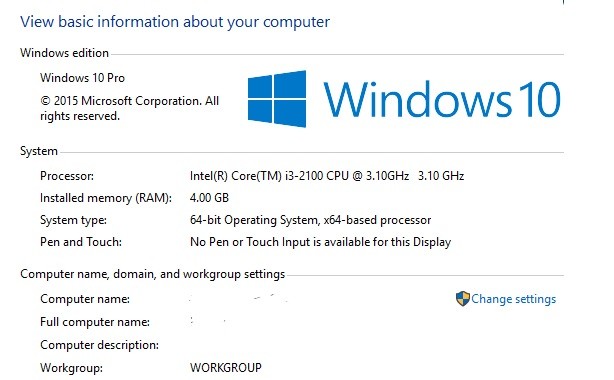The width and height of the screenshot is (614, 380).
Task: Click the Windows edition section header
Action: (x=64, y=53)
